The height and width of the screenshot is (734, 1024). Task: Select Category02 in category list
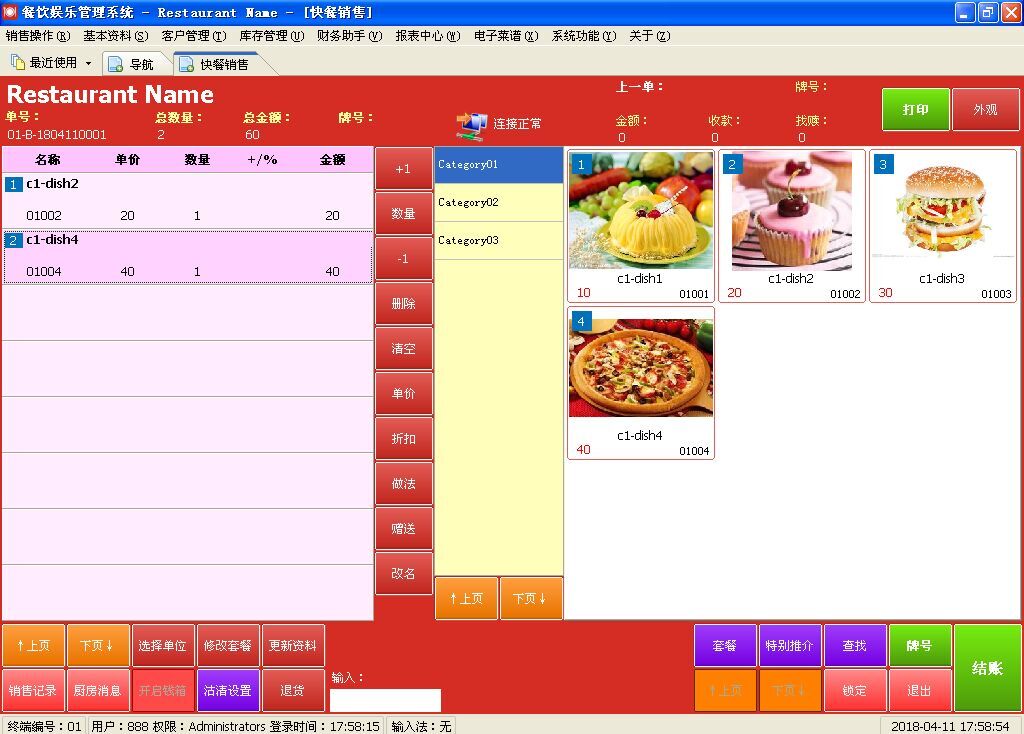pyautogui.click(x=498, y=203)
